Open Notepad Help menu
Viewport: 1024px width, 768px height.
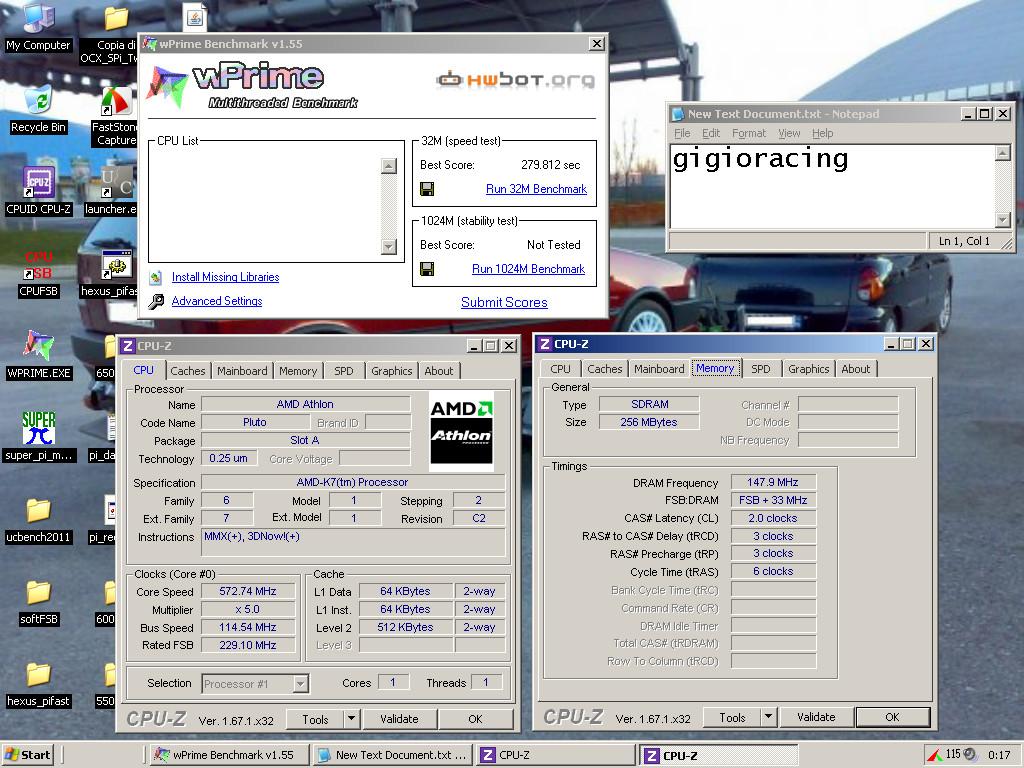822,133
